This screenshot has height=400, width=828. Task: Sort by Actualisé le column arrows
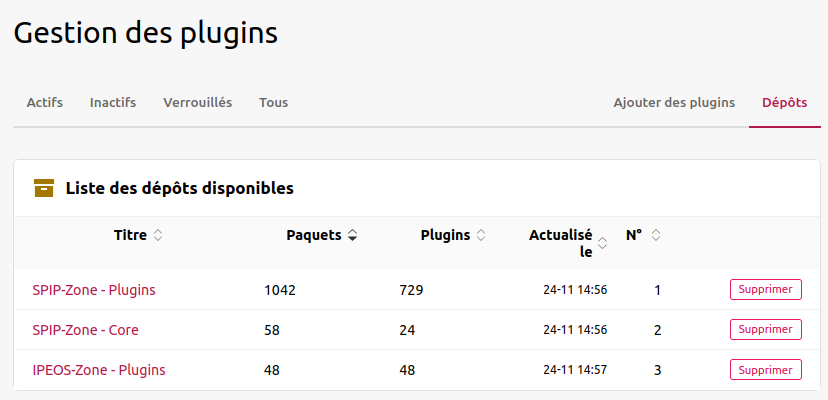pyautogui.click(x=602, y=244)
